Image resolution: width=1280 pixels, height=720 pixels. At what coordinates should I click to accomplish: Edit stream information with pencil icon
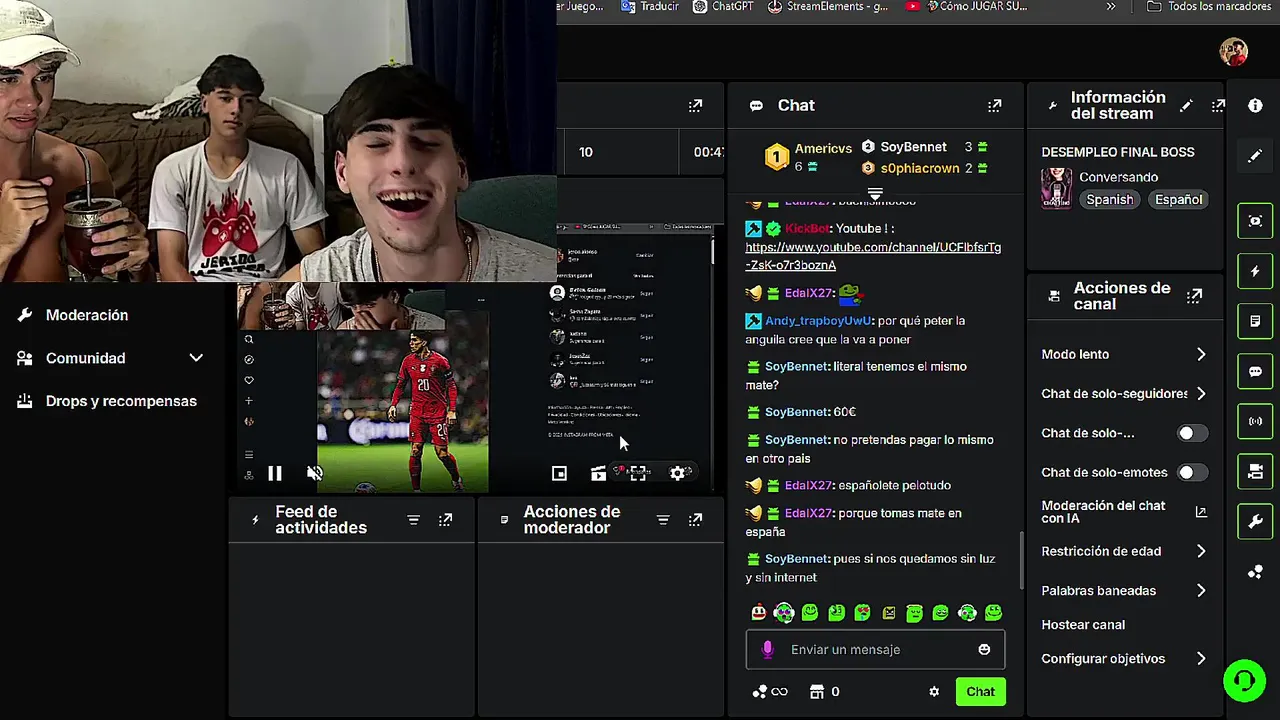[x=1186, y=105]
